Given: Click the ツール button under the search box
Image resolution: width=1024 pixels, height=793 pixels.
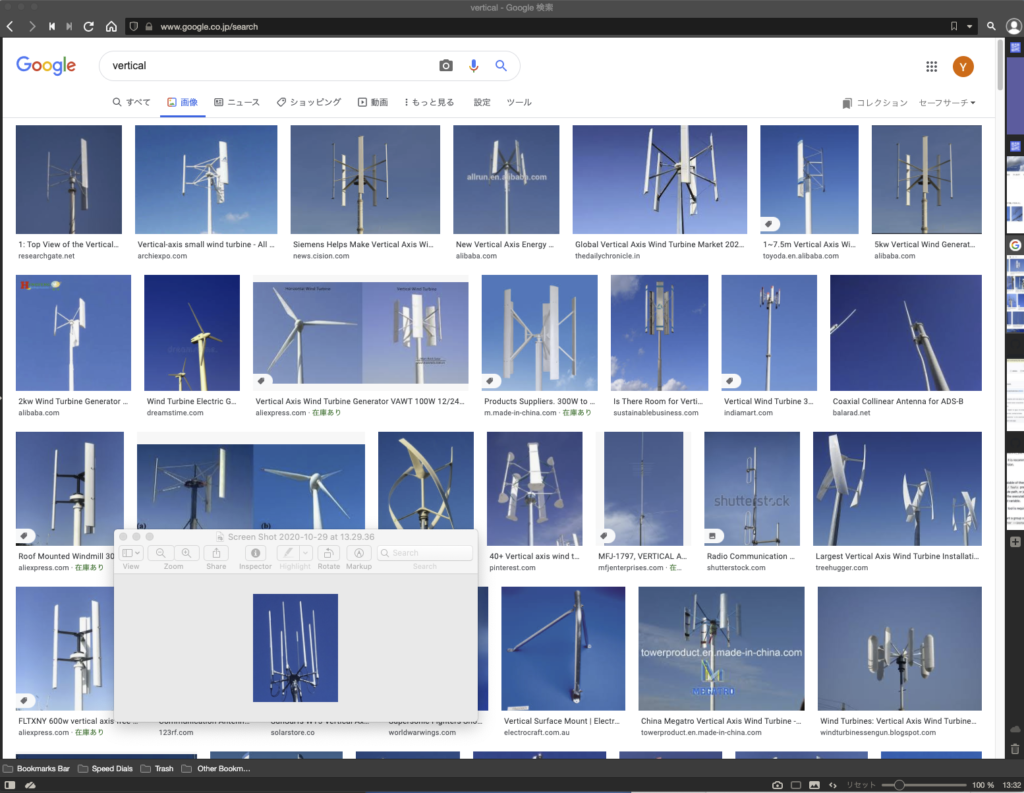Looking at the screenshot, I should coord(519,103).
